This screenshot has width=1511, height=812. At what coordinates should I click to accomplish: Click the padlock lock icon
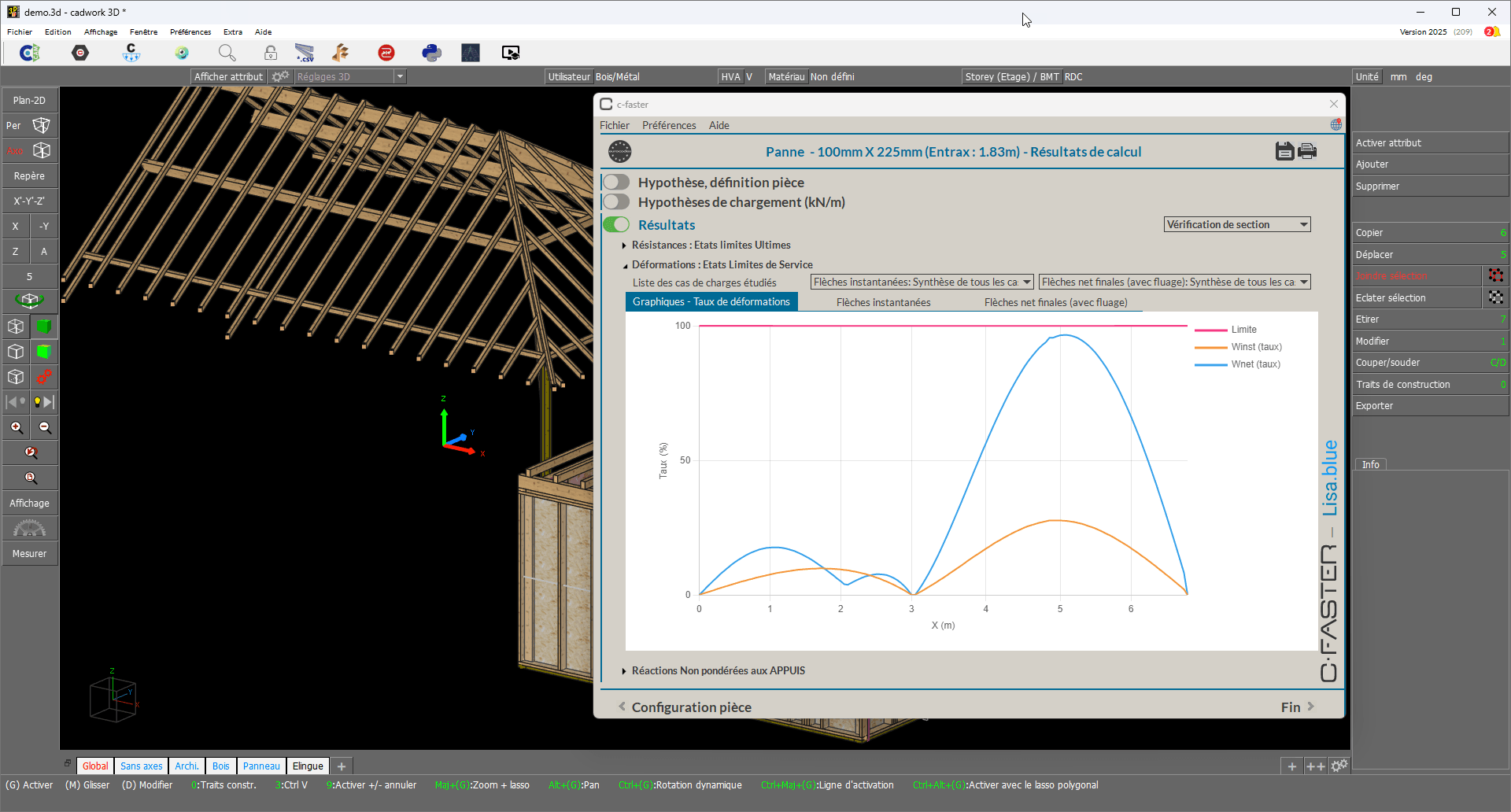pos(271,53)
